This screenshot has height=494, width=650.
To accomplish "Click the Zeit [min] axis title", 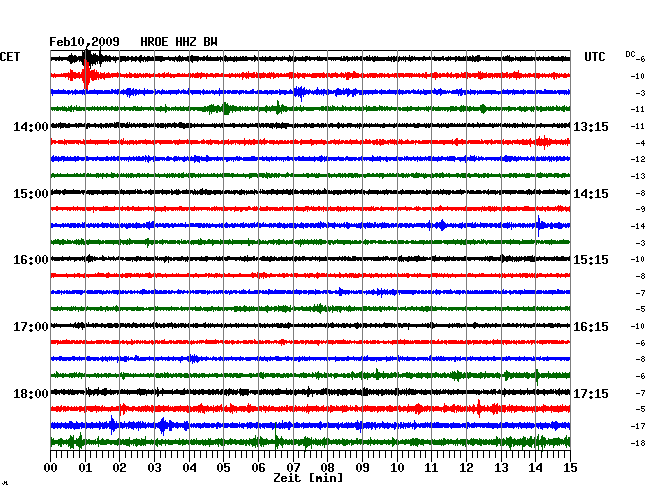I will (x=308, y=478).
